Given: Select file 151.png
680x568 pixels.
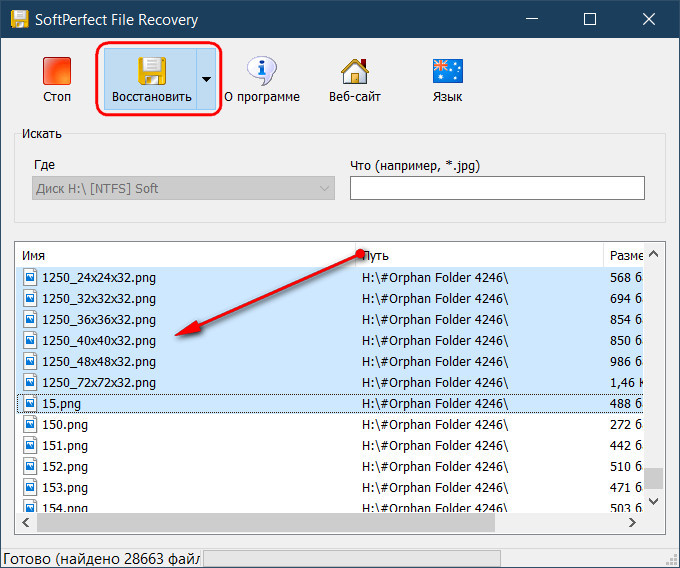Looking at the screenshot, I should pos(65,446).
